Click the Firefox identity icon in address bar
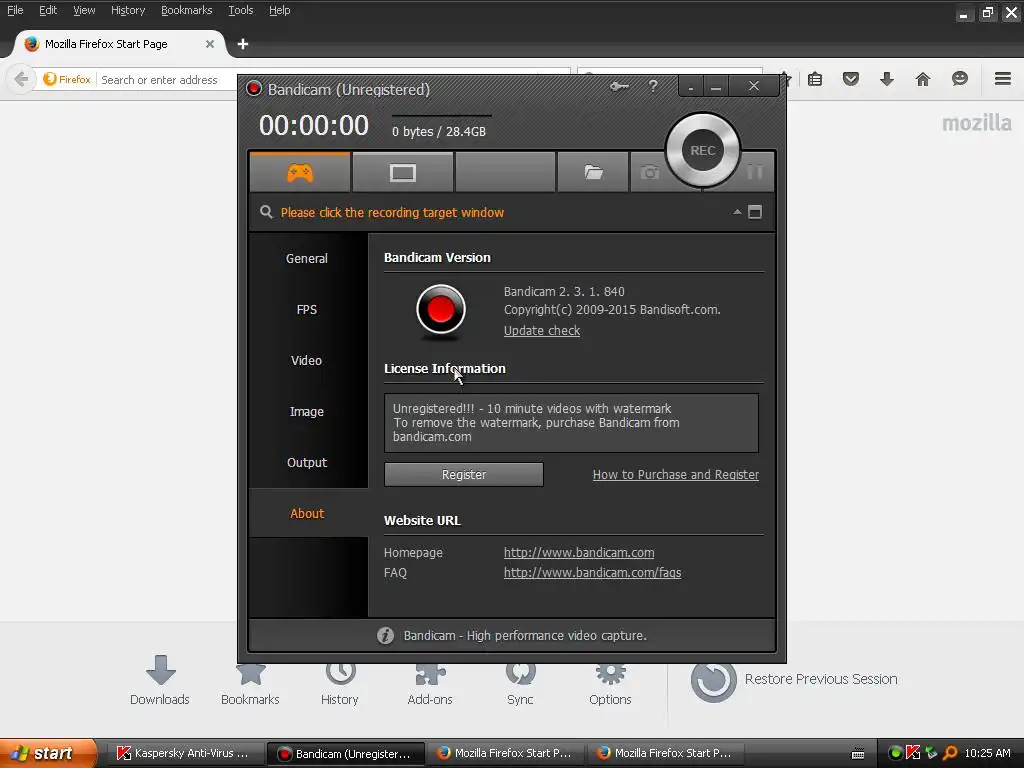Screen dimensions: 1024x768 click(67, 80)
